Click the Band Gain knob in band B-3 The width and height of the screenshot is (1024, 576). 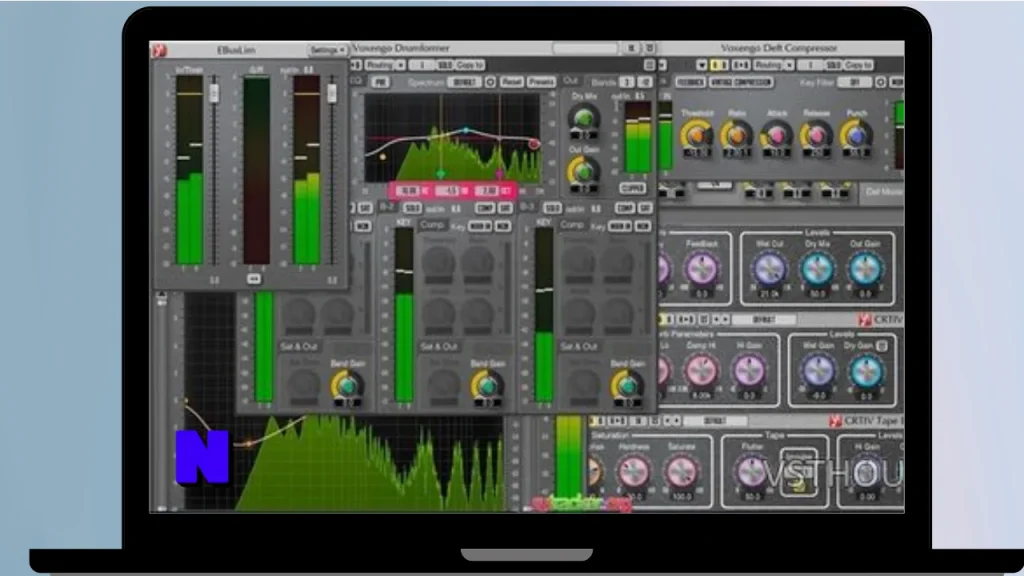coord(627,385)
